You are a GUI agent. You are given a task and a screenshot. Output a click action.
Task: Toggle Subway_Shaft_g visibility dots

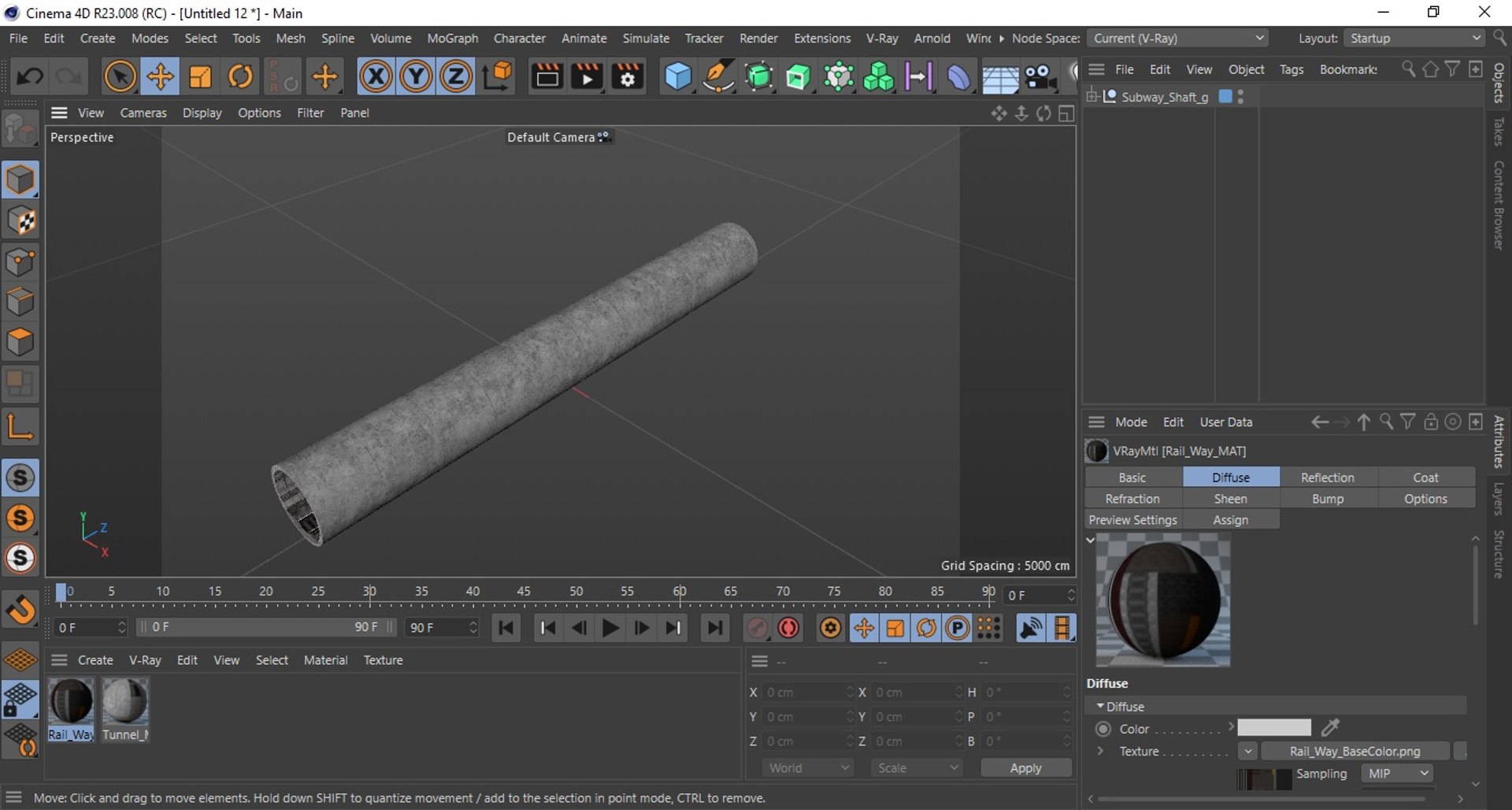[x=1241, y=96]
